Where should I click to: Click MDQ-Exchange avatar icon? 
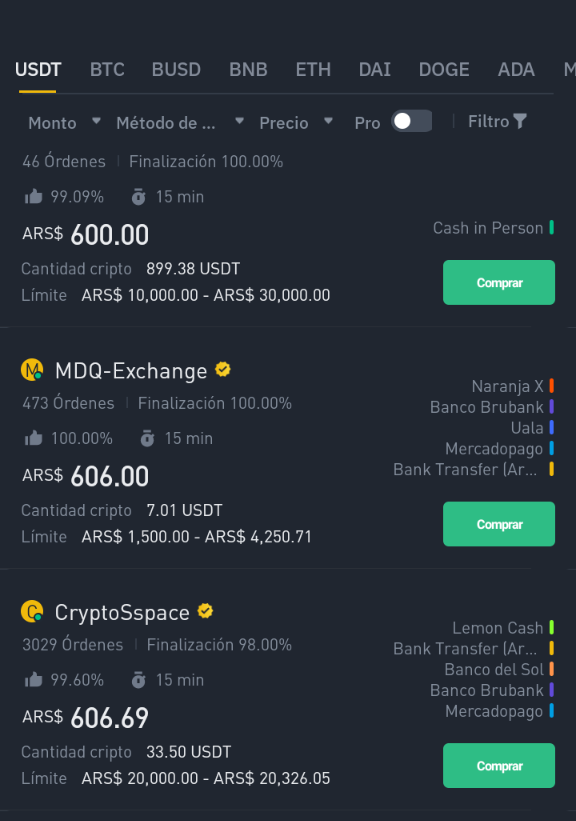(x=32, y=370)
